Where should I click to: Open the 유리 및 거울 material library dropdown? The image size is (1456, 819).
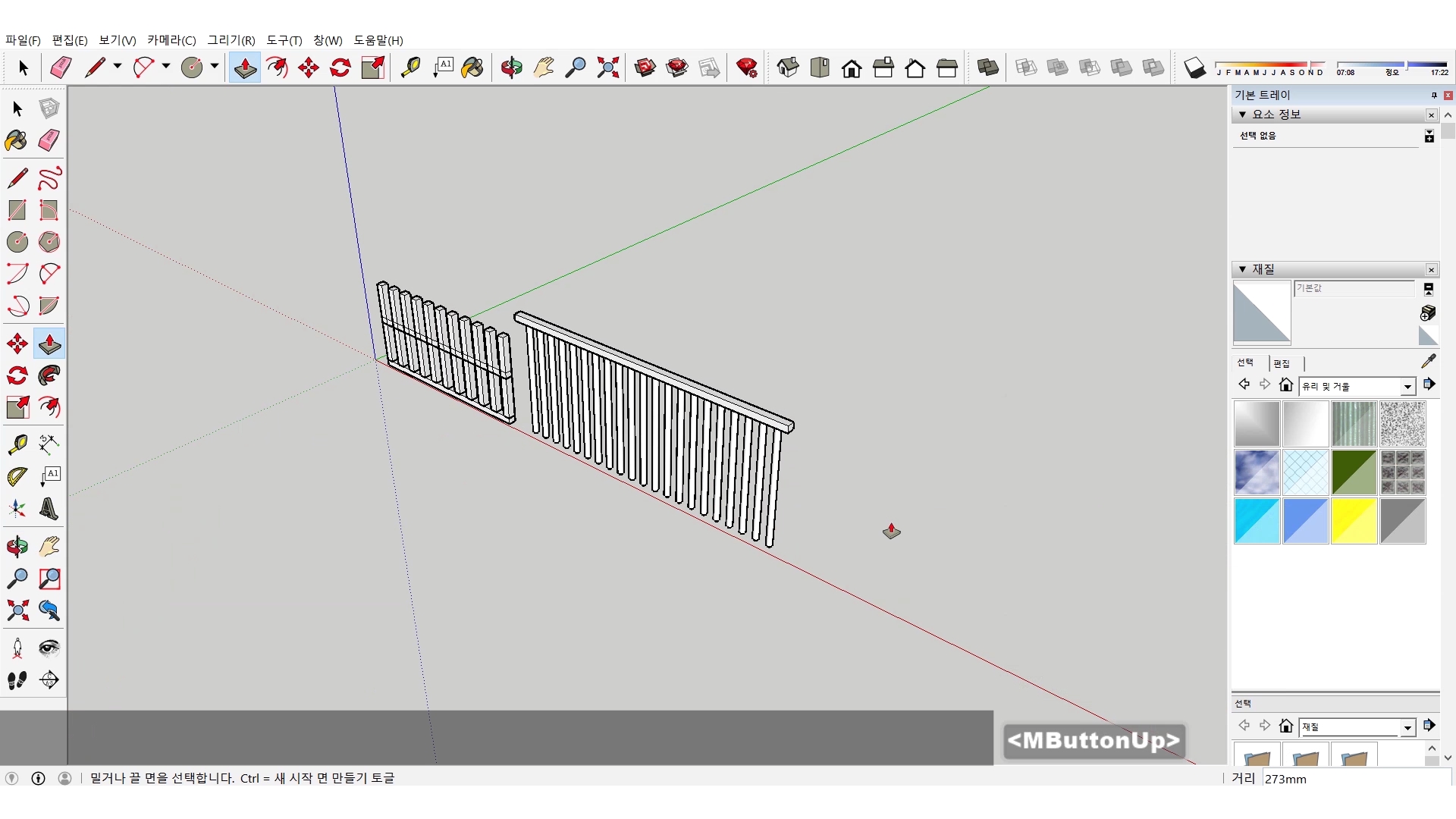click(1407, 387)
